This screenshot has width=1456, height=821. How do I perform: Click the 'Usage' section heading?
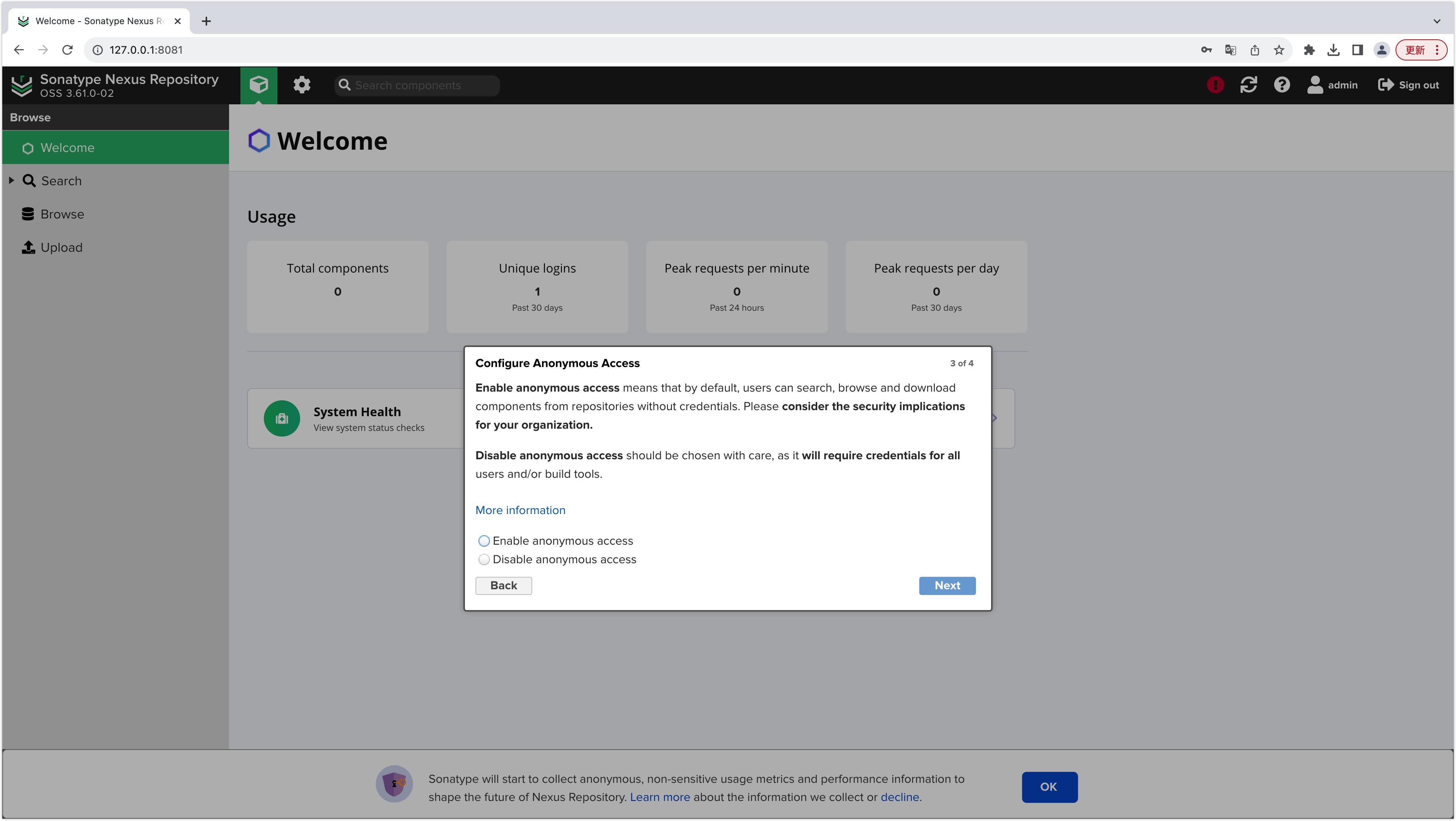(271, 217)
